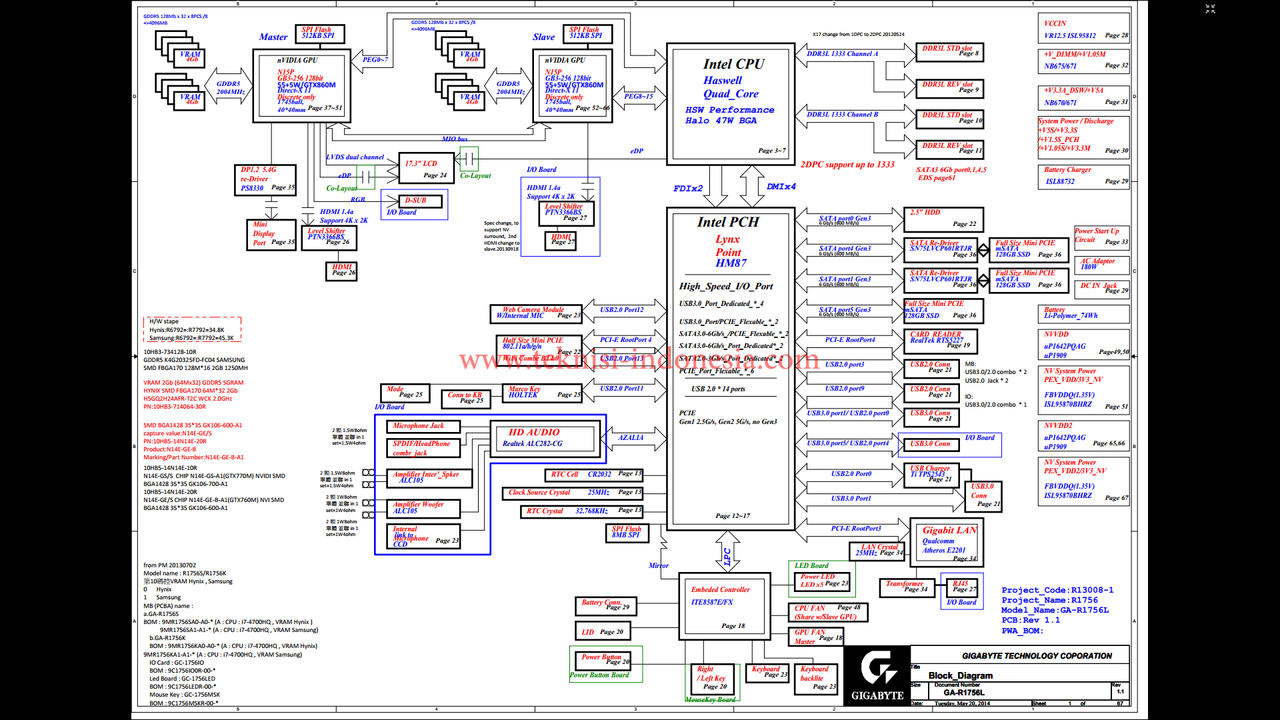This screenshot has height=720, width=1280.
Task: Click the Conn to KB block
Action: click(464, 397)
